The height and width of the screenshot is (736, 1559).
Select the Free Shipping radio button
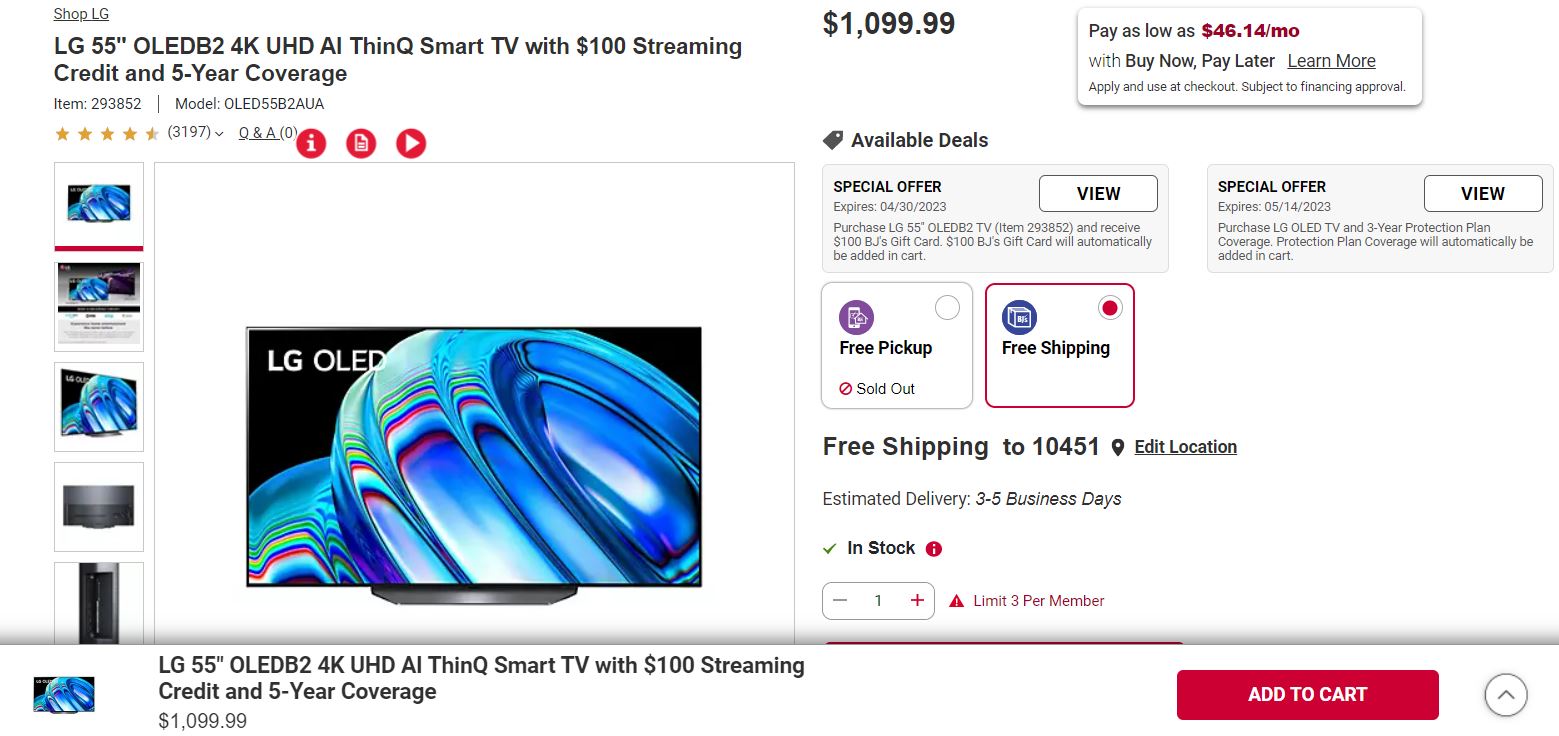[1110, 308]
